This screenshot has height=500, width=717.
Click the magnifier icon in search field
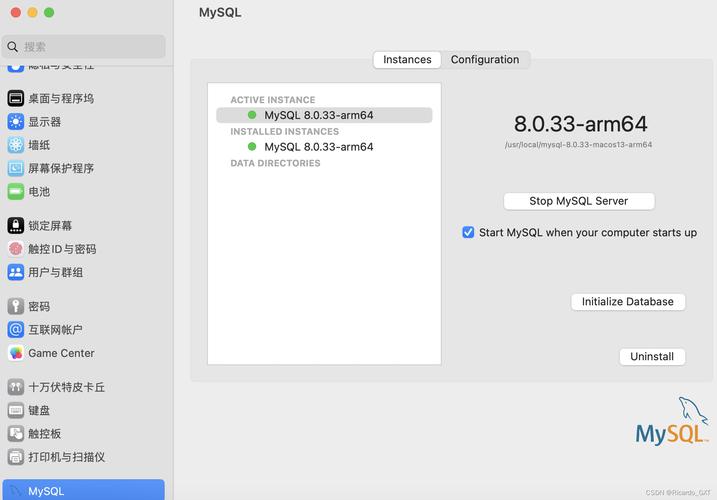point(13,47)
